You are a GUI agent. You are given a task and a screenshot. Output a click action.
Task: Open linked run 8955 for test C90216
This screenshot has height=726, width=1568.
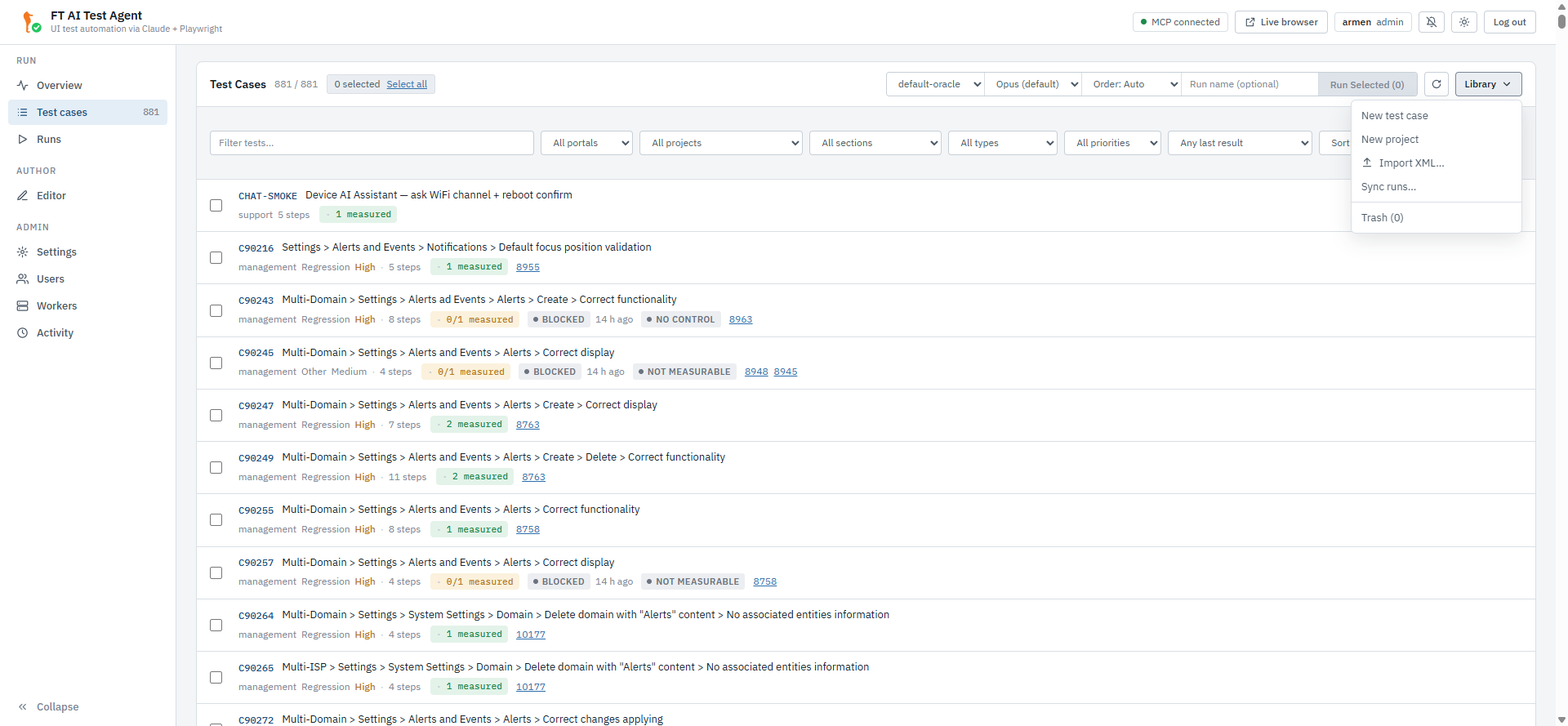[x=528, y=267]
